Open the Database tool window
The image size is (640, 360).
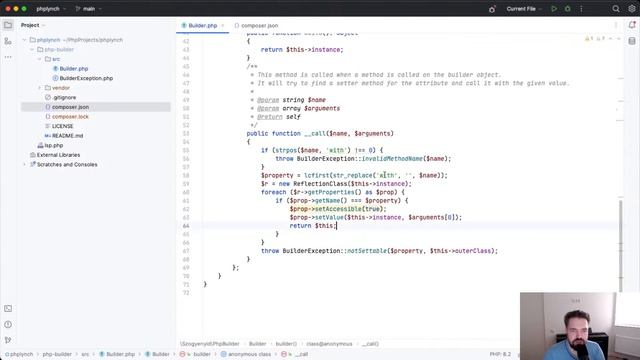point(632,41)
